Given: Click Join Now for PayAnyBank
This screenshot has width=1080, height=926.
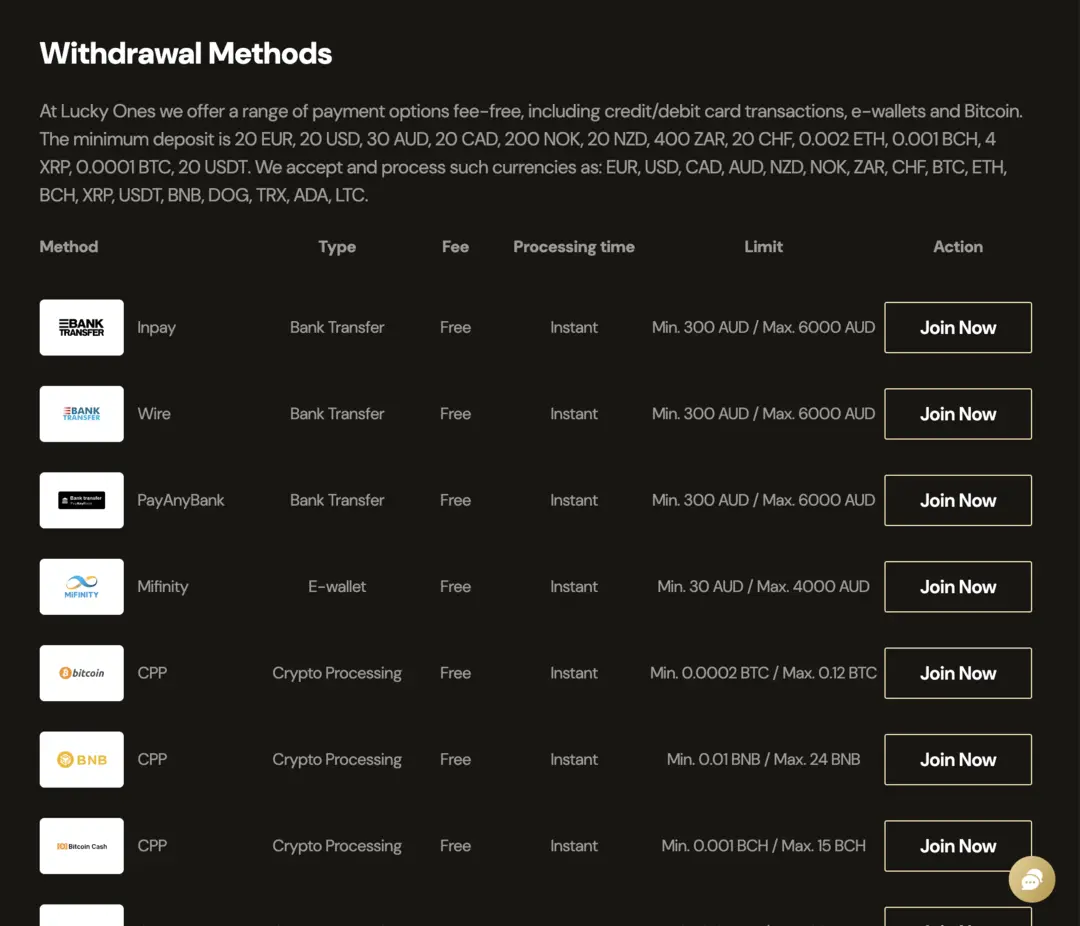Looking at the screenshot, I should pos(958,500).
